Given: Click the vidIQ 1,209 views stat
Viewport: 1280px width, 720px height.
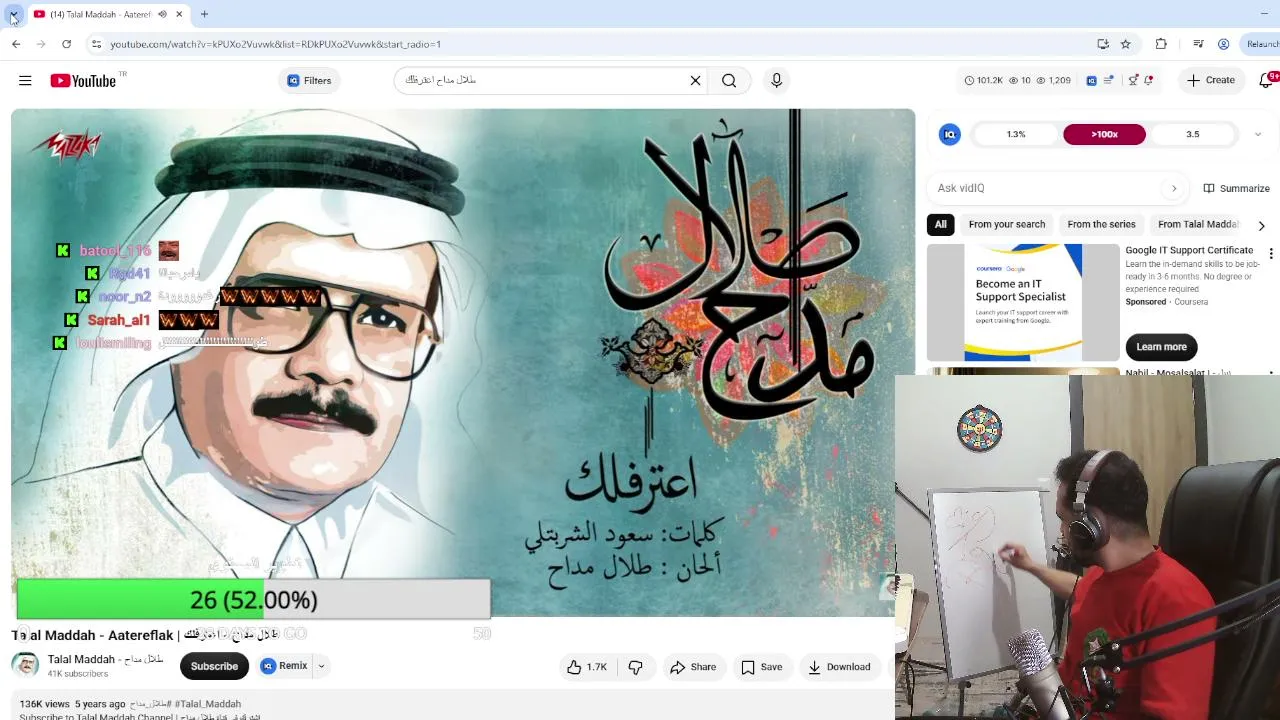Looking at the screenshot, I should tap(1053, 81).
